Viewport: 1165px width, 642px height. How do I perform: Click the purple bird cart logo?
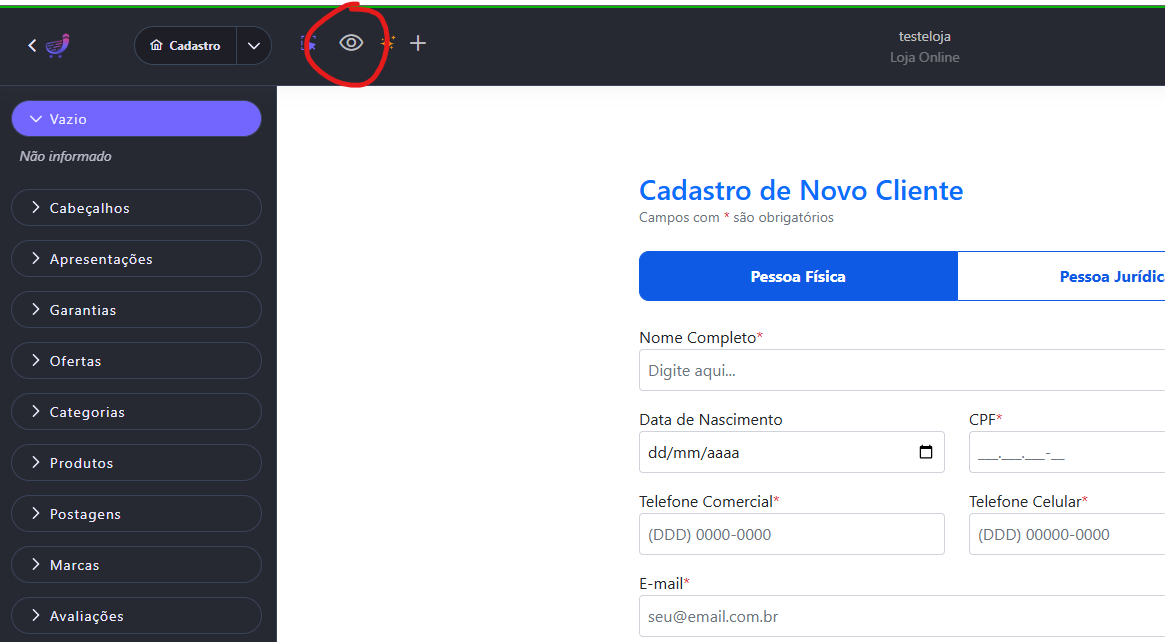coord(58,45)
